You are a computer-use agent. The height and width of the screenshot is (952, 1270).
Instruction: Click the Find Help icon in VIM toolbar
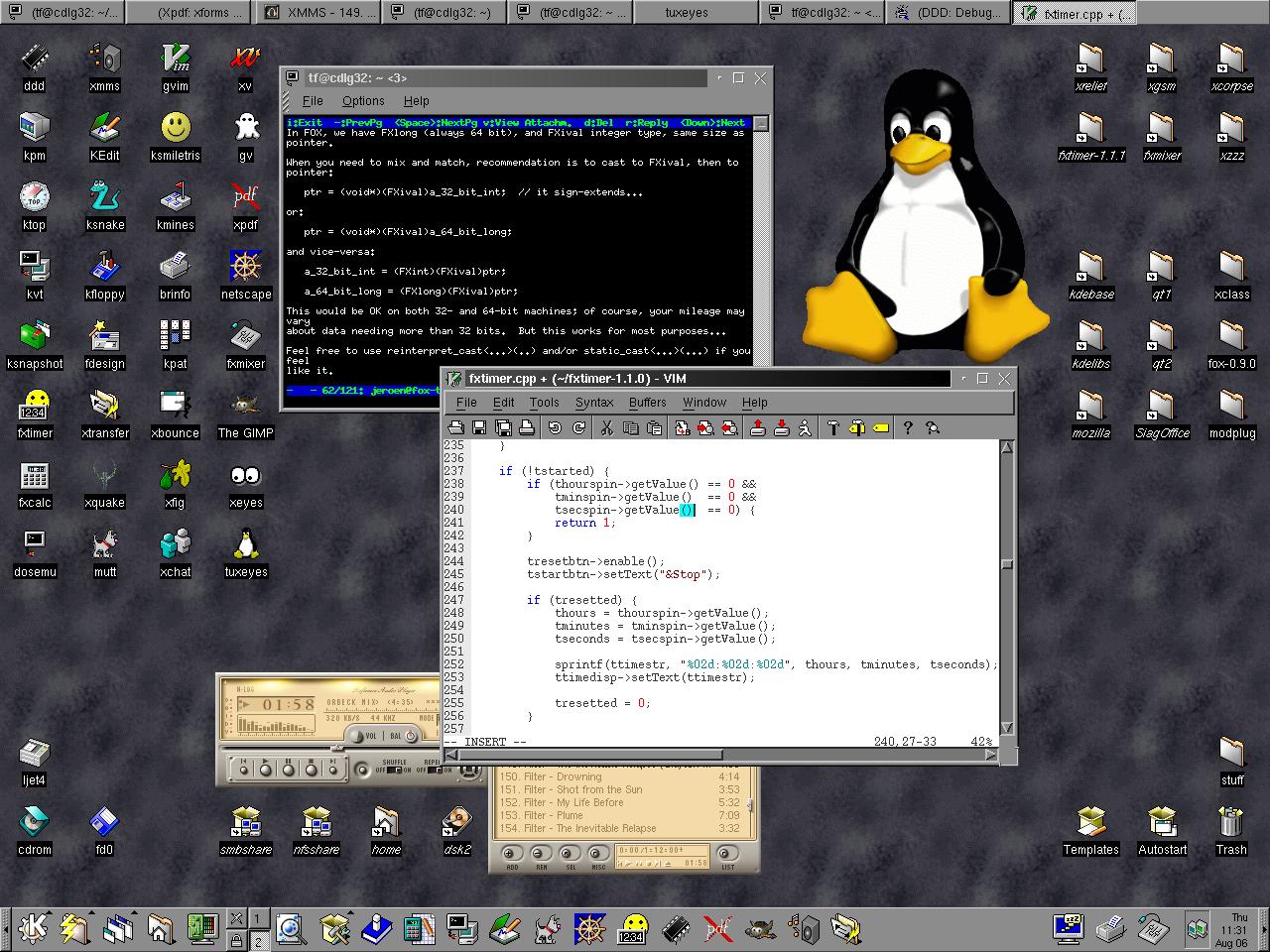[932, 427]
